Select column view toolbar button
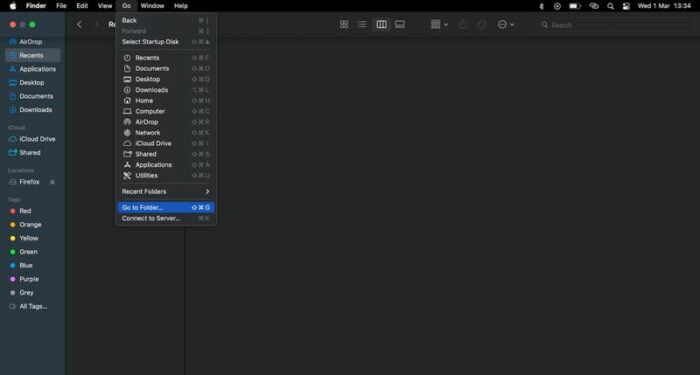The width and height of the screenshot is (700, 375). [381, 25]
